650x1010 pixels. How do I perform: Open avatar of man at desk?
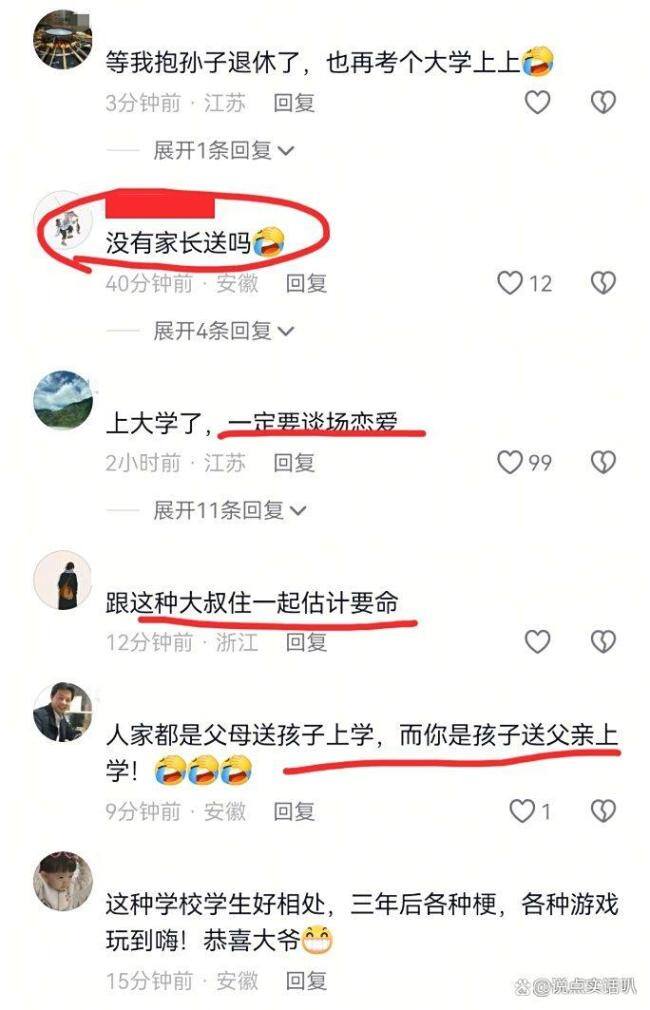click(x=62, y=712)
